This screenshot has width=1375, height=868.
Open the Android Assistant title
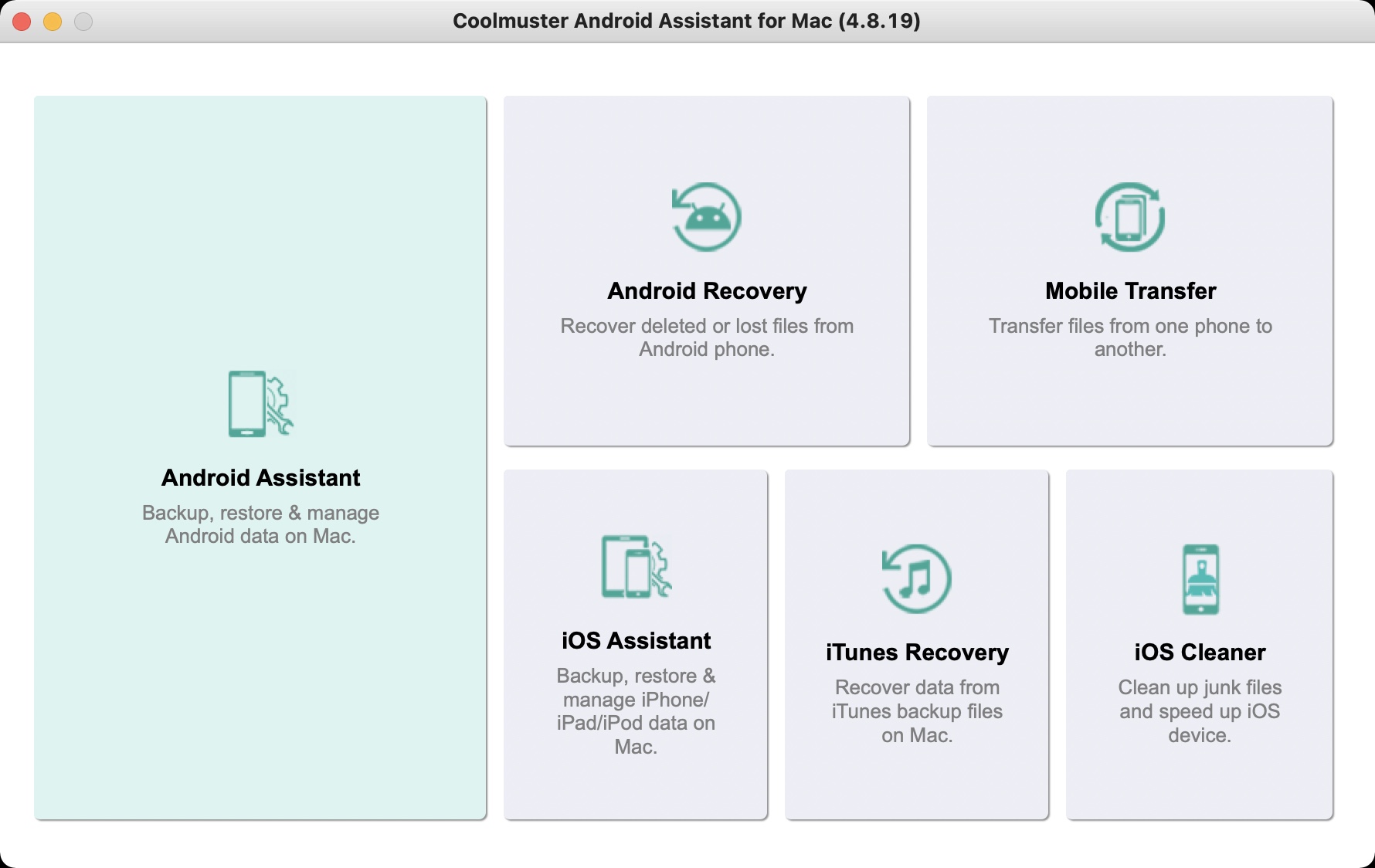click(260, 478)
